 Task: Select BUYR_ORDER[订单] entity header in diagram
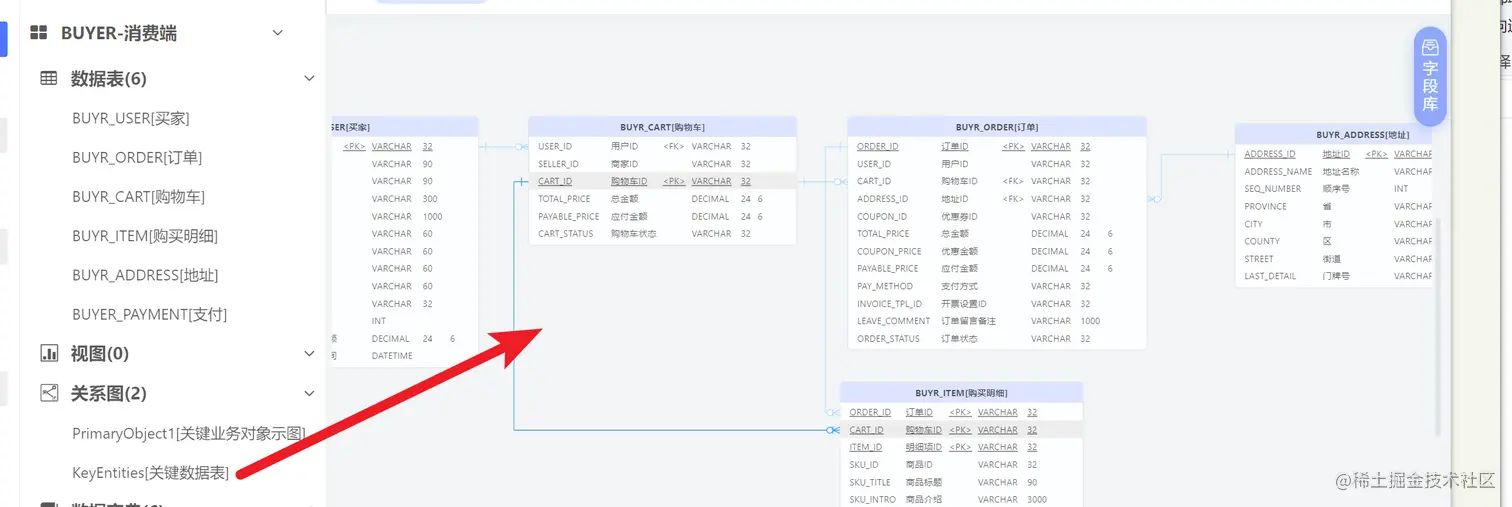click(x=997, y=127)
